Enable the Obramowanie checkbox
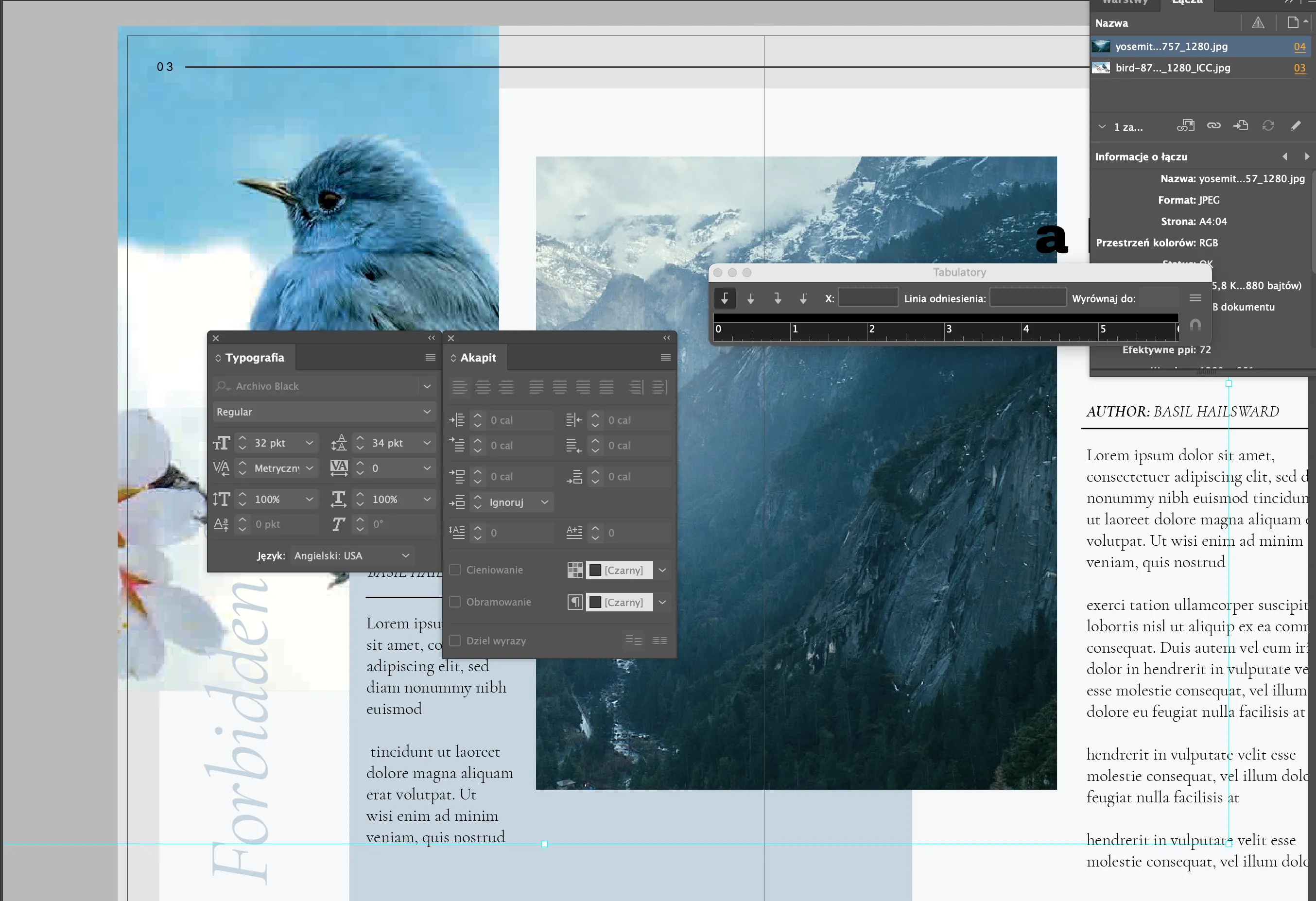Viewport: 1316px width, 901px height. (455, 602)
